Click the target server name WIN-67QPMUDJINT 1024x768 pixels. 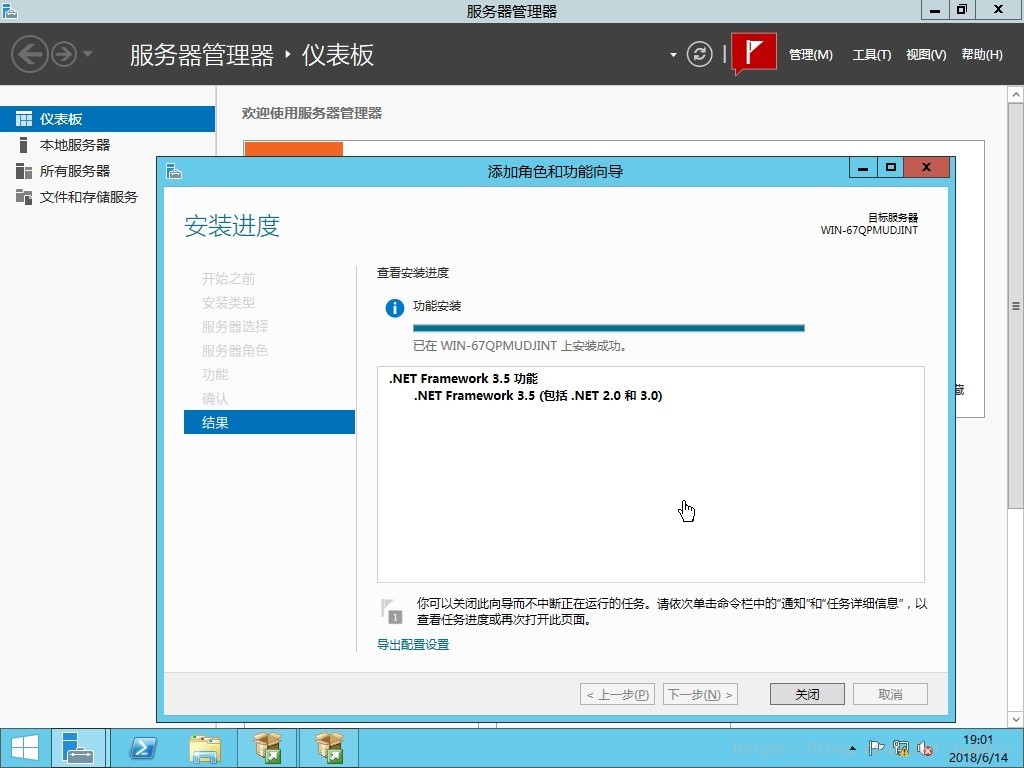869,230
